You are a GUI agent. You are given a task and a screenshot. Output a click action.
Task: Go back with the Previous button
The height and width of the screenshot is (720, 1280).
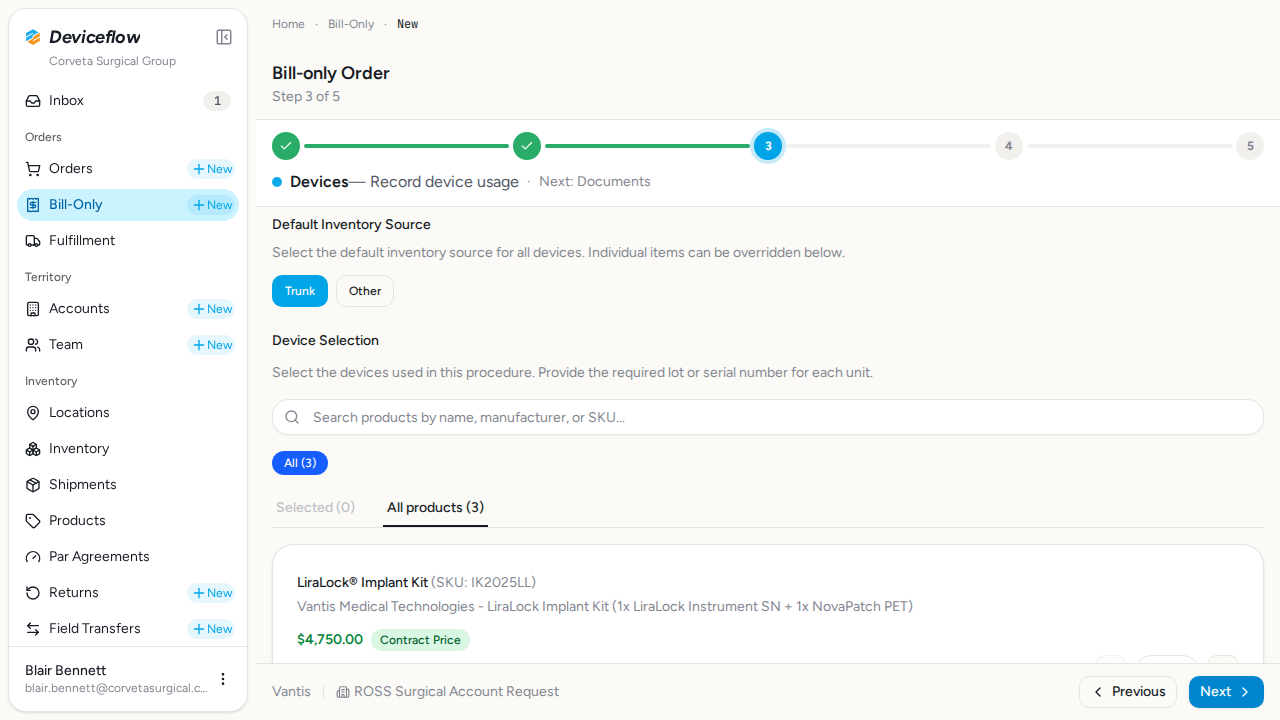pyautogui.click(x=1128, y=692)
